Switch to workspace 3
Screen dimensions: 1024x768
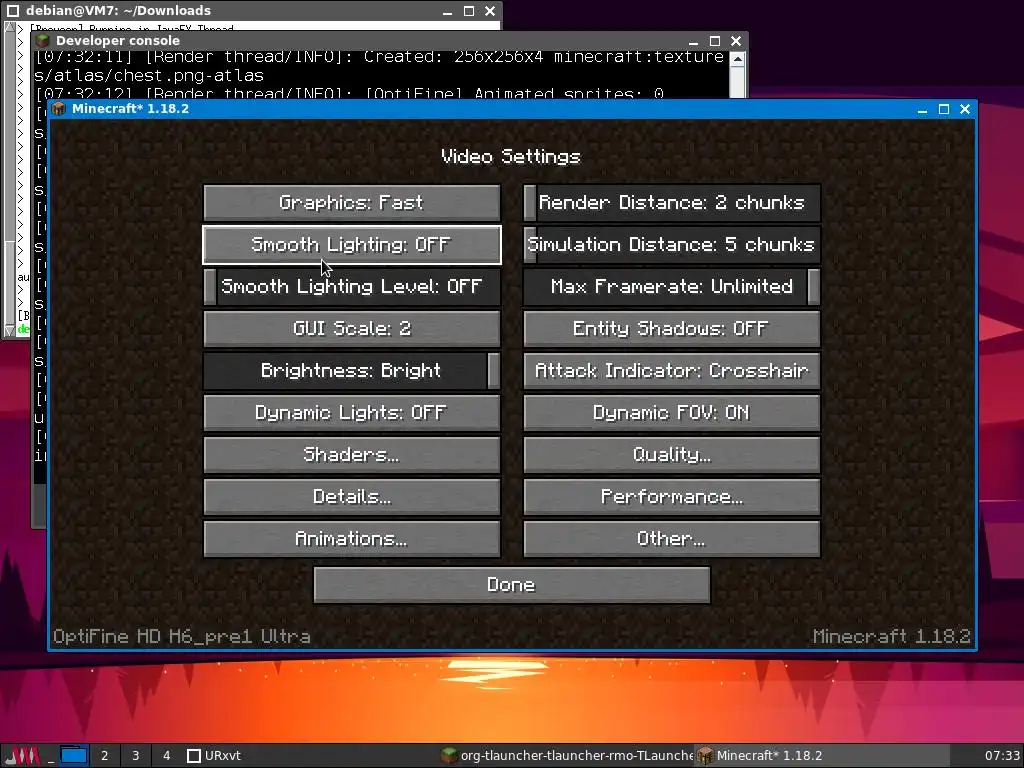point(135,756)
